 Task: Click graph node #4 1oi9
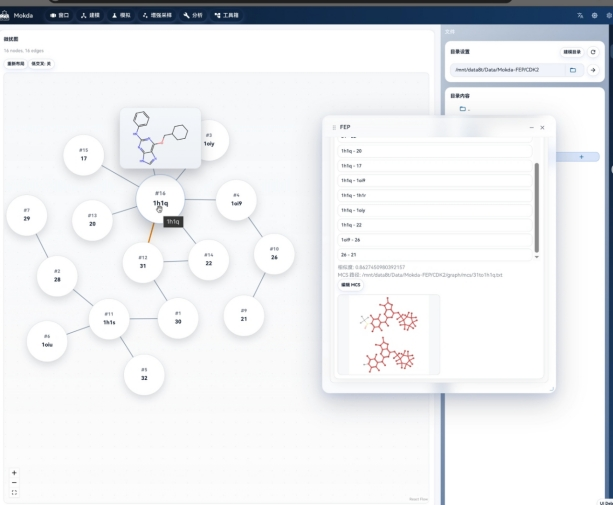tap(236, 200)
